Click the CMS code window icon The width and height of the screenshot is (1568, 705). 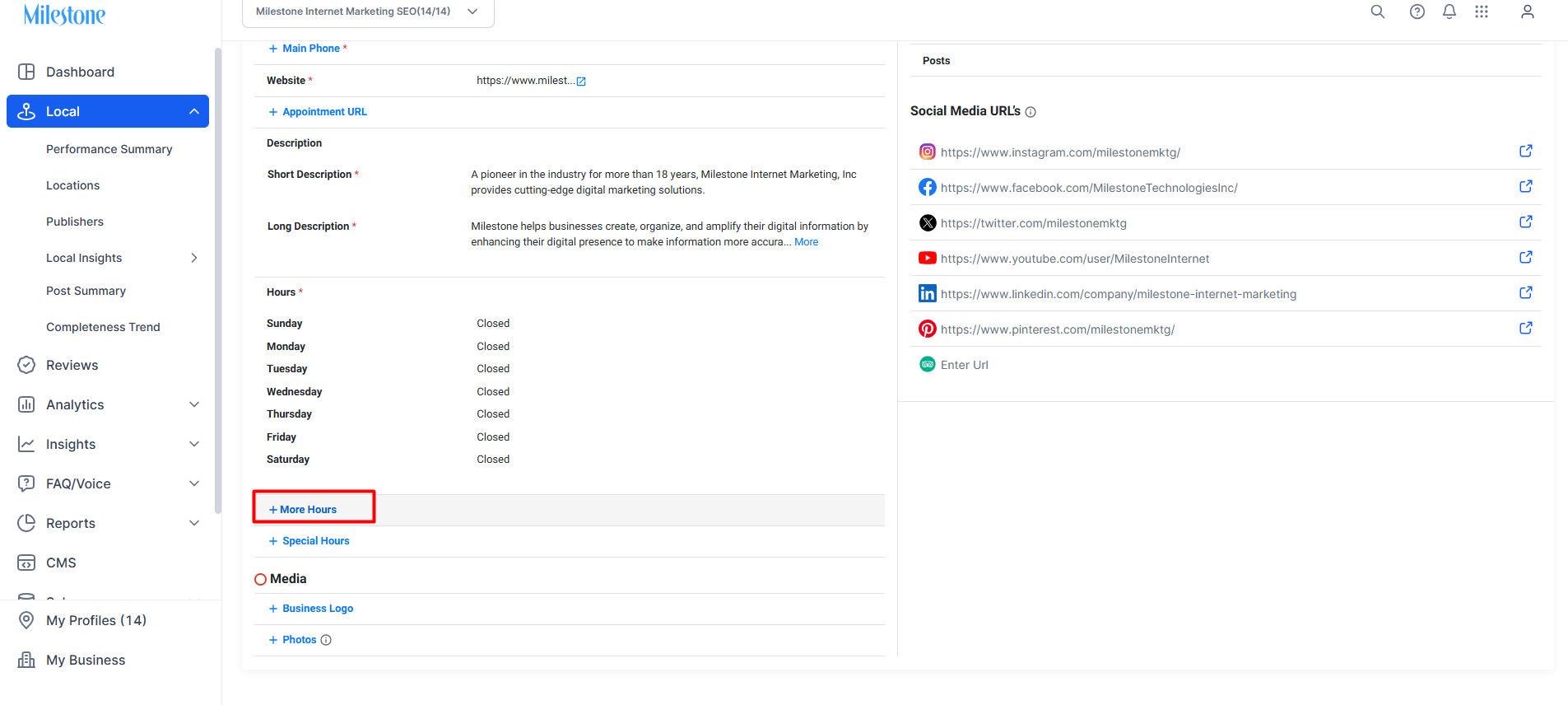pyautogui.click(x=26, y=563)
